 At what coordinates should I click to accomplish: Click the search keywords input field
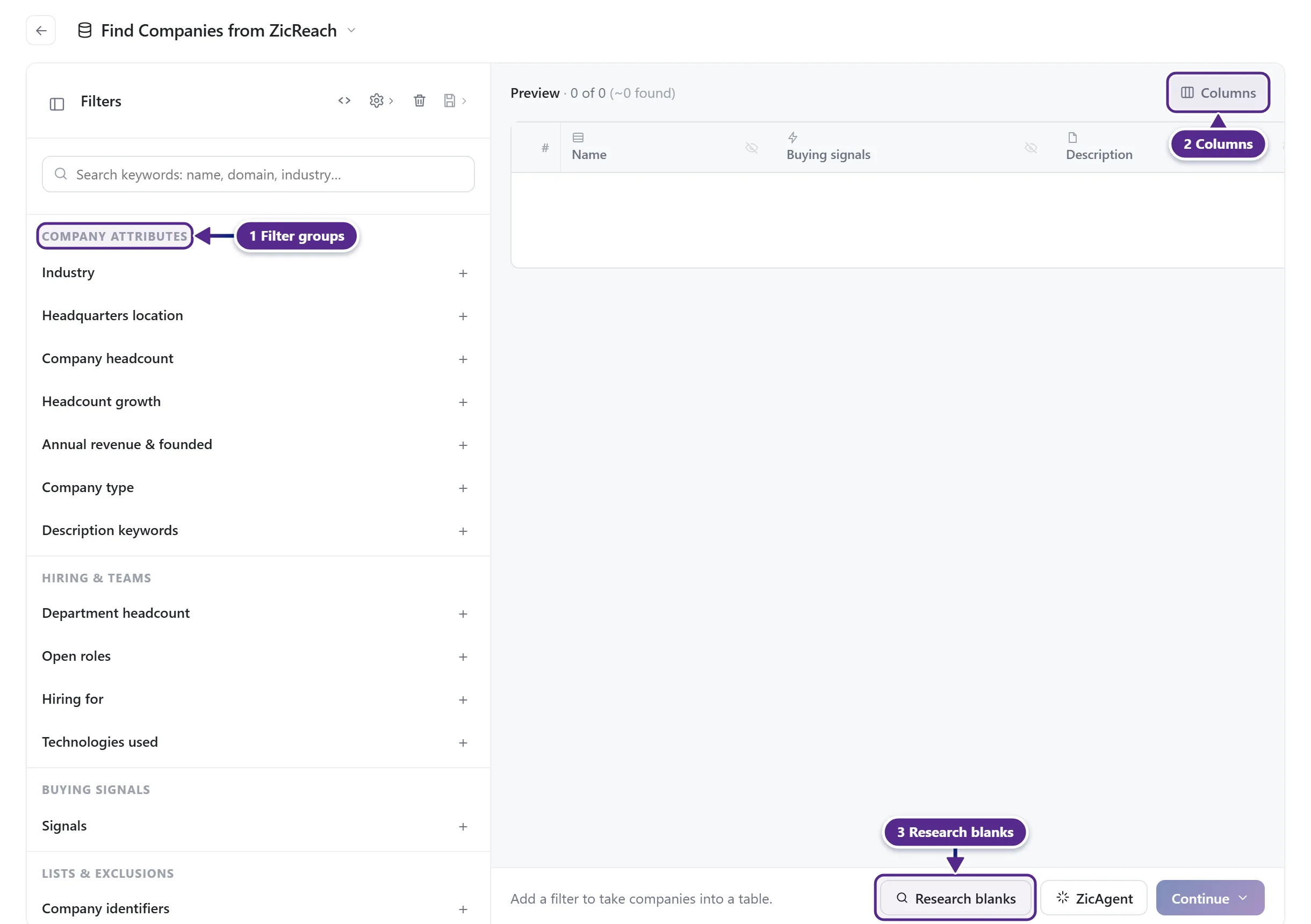258,174
